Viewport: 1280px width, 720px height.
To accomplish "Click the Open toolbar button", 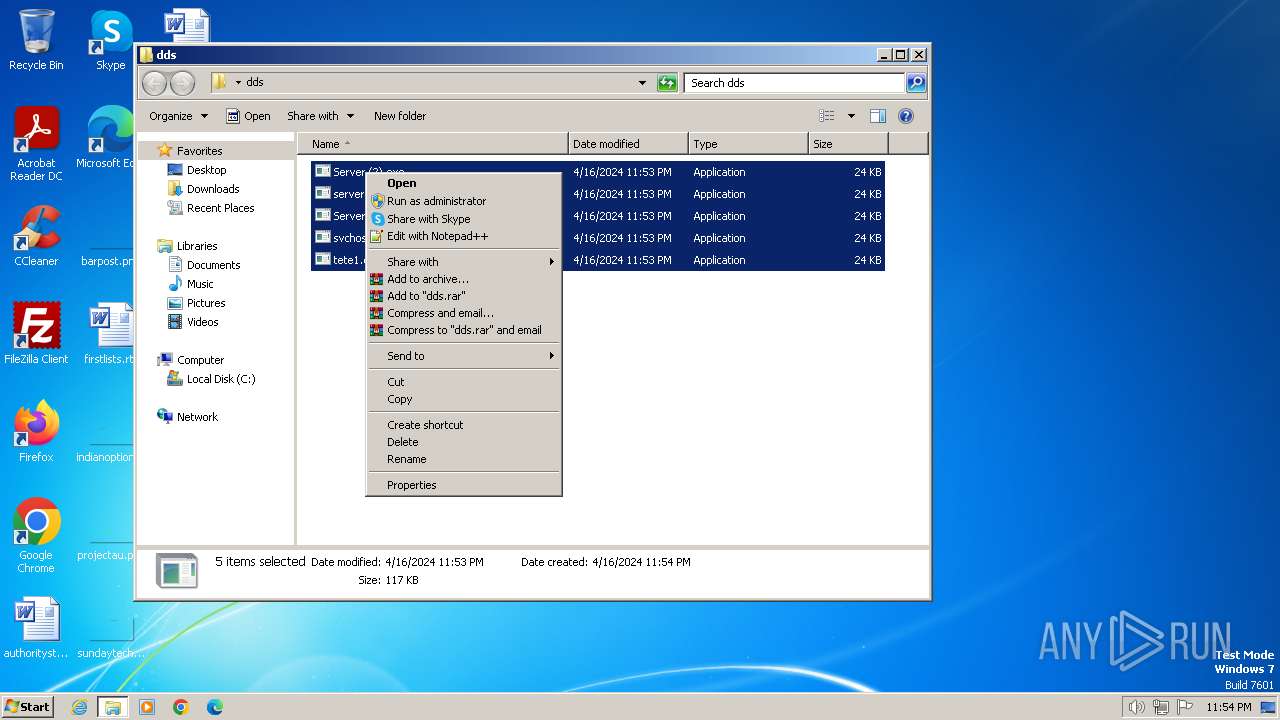I will [x=248, y=116].
